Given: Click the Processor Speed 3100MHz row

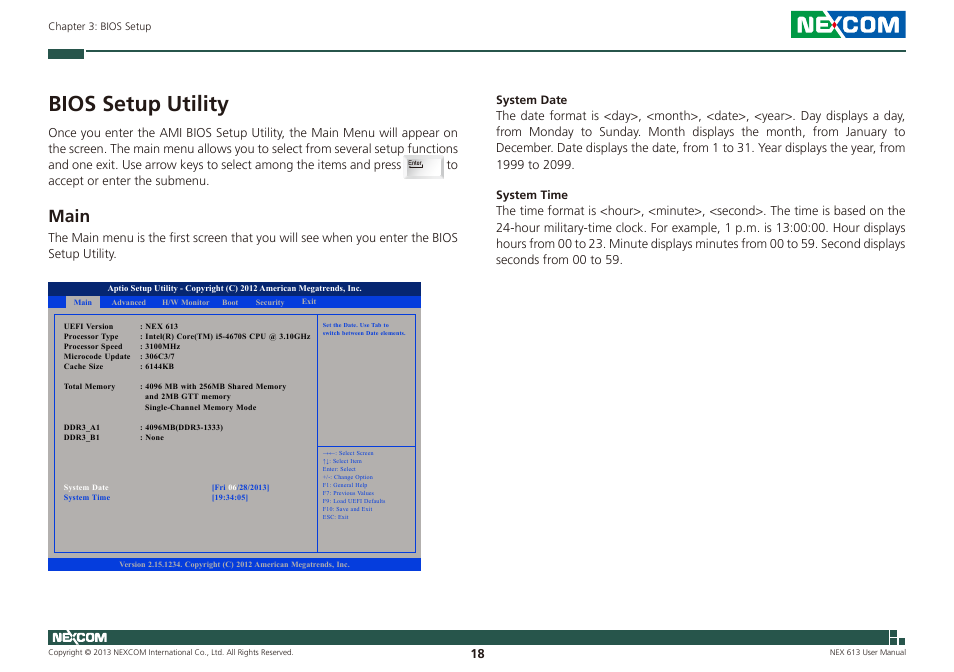Looking at the screenshot, I should click(x=122, y=347).
